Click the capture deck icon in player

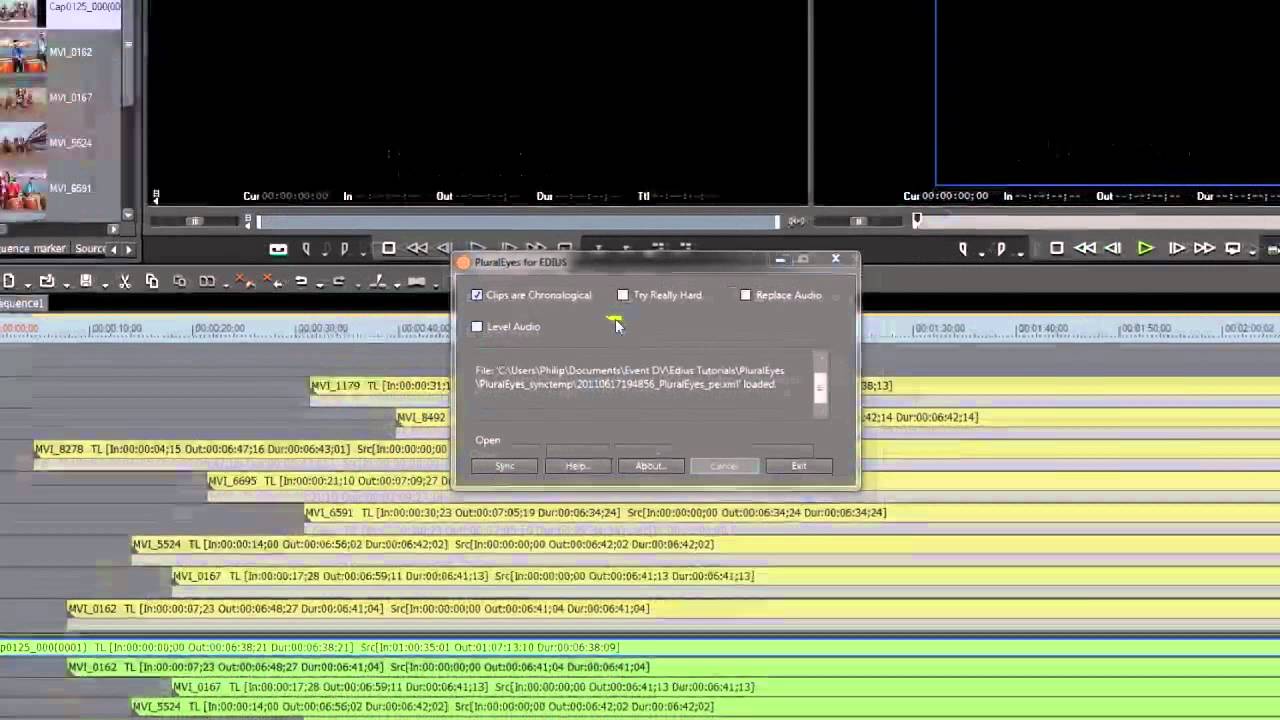[x=279, y=249]
